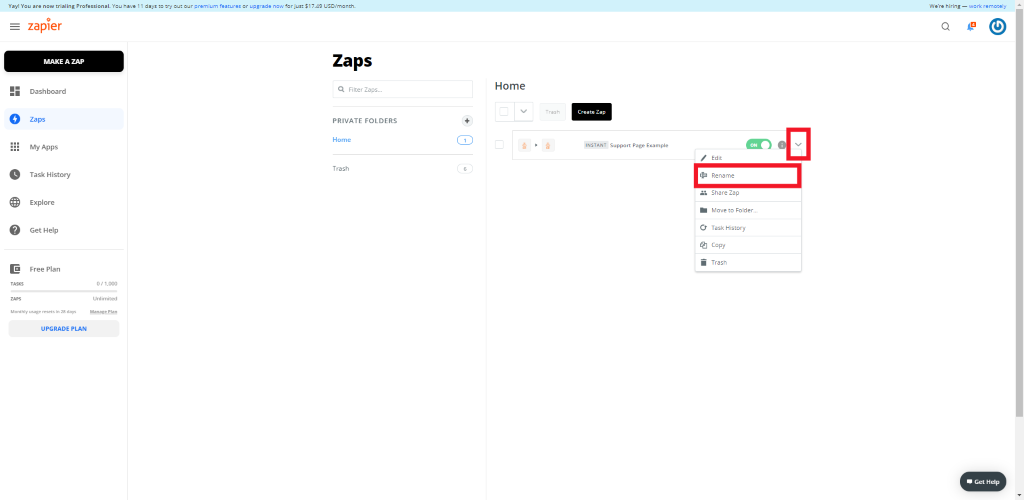This screenshot has height=500, width=1024.
Task: Open the premium features link in banner
Action: tap(217, 6)
